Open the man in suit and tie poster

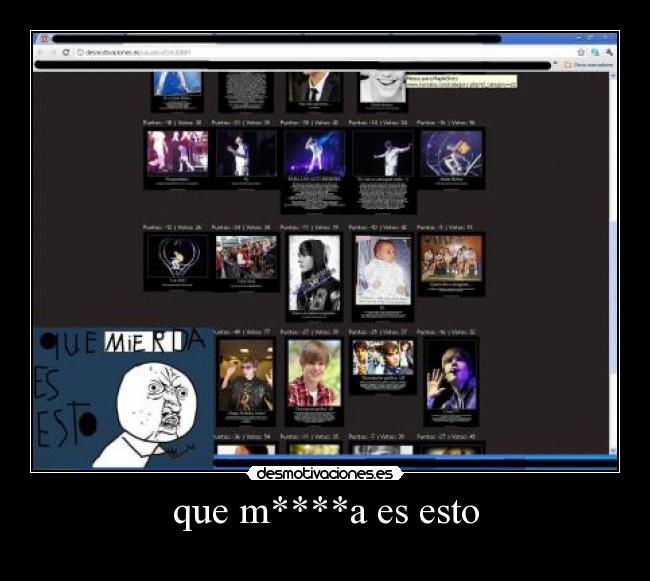(x=314, y=92)
